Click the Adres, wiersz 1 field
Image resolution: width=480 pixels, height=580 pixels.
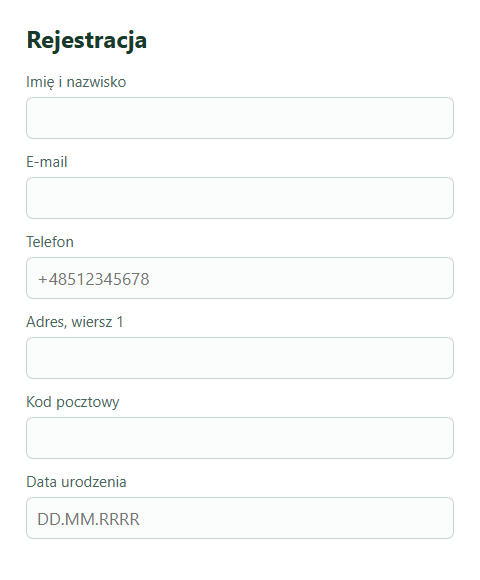240,358
